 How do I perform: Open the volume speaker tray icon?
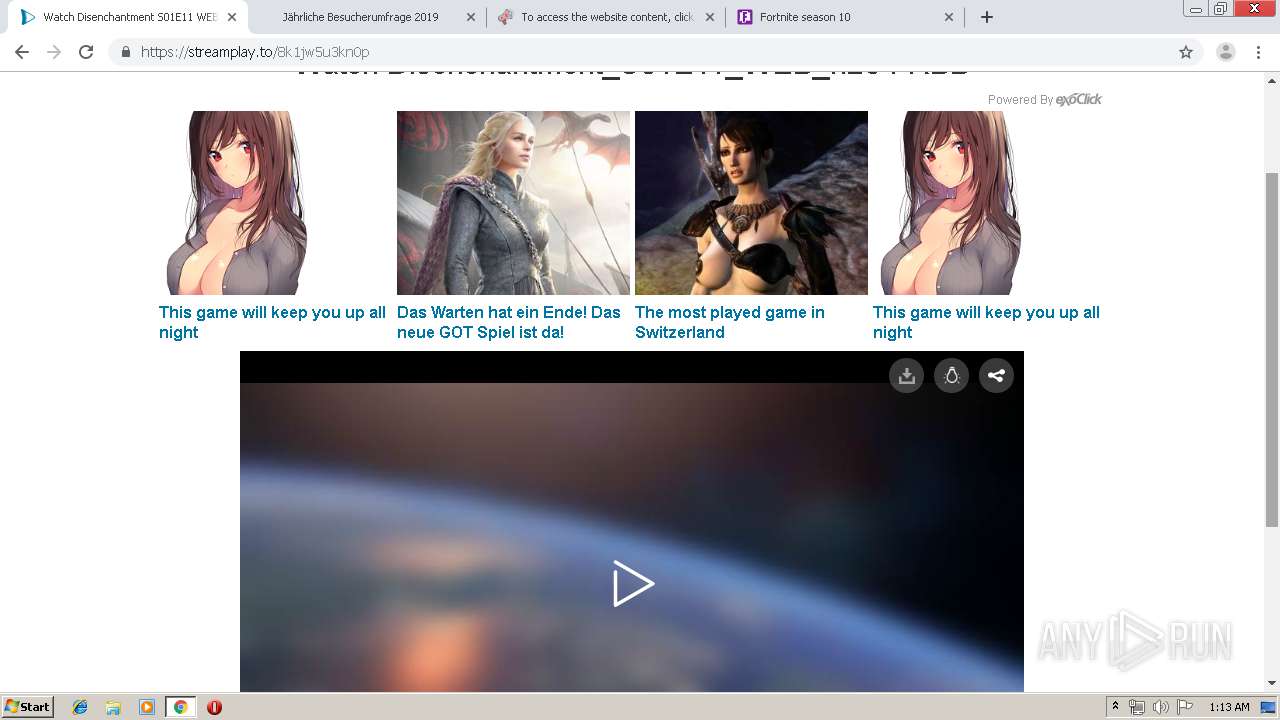tap(1161, 707)
